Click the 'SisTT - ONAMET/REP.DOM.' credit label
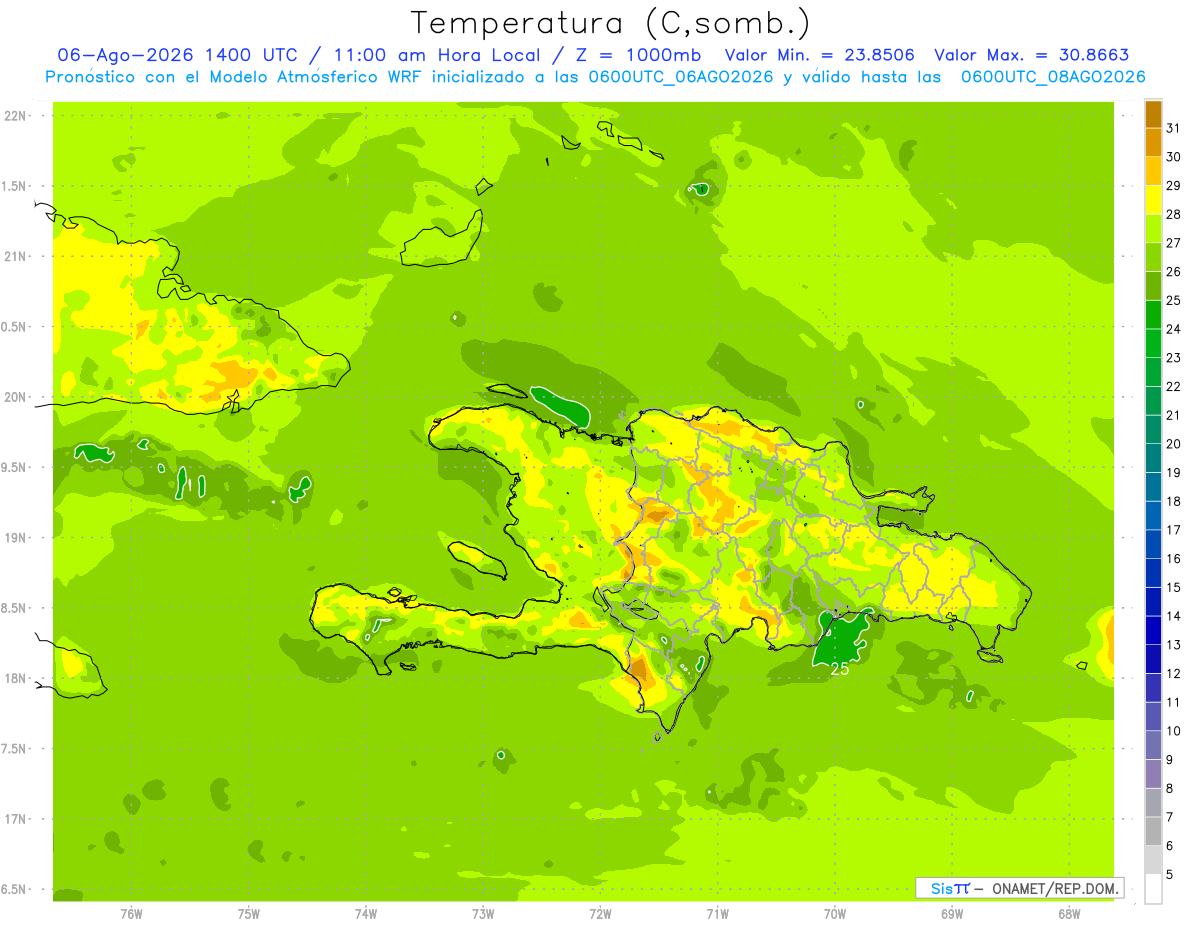The height and width of the screenshot is (927, 1200). click(x=1020, y=888)
